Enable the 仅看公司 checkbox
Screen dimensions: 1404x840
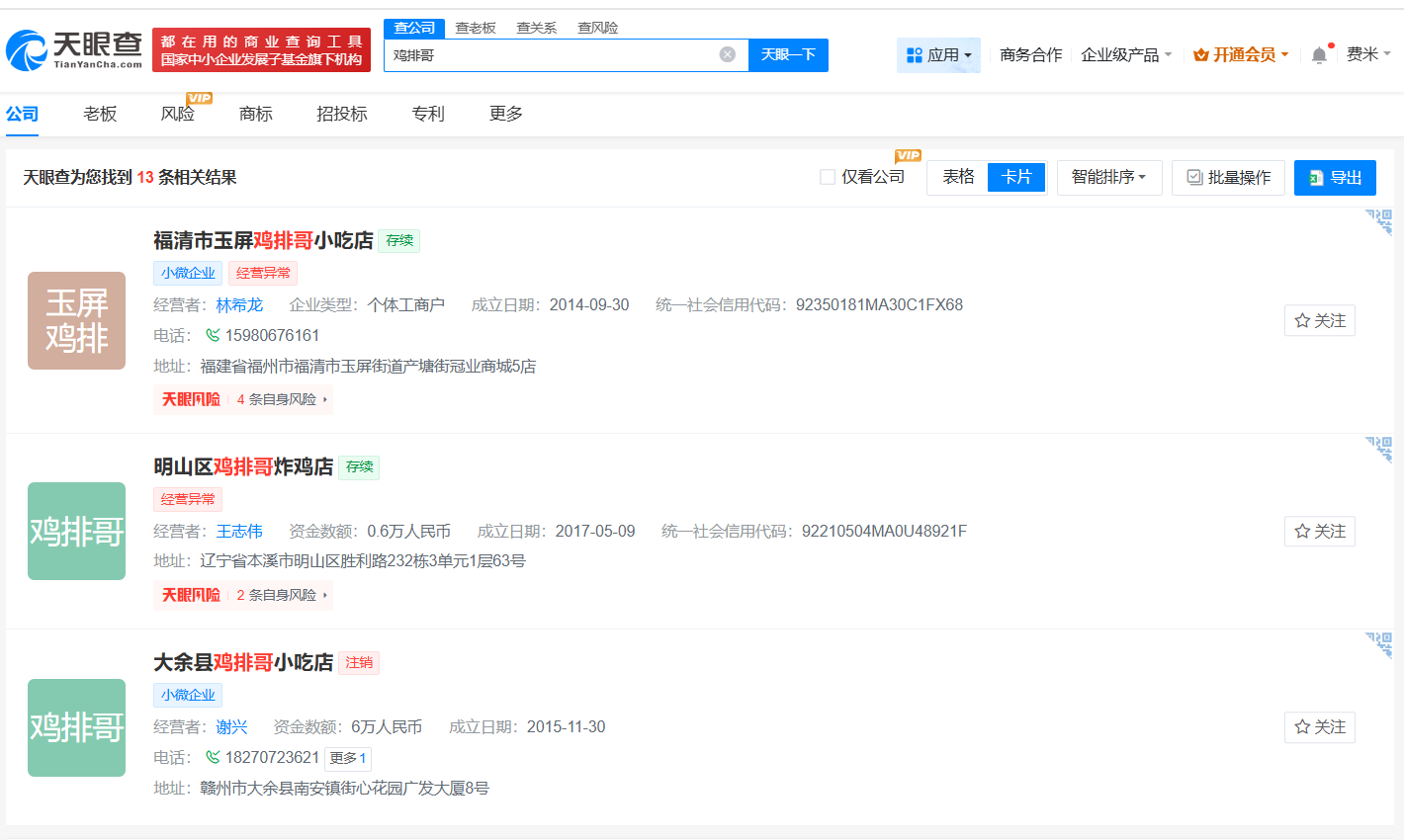pyautogui.click(x=828, y=177)
